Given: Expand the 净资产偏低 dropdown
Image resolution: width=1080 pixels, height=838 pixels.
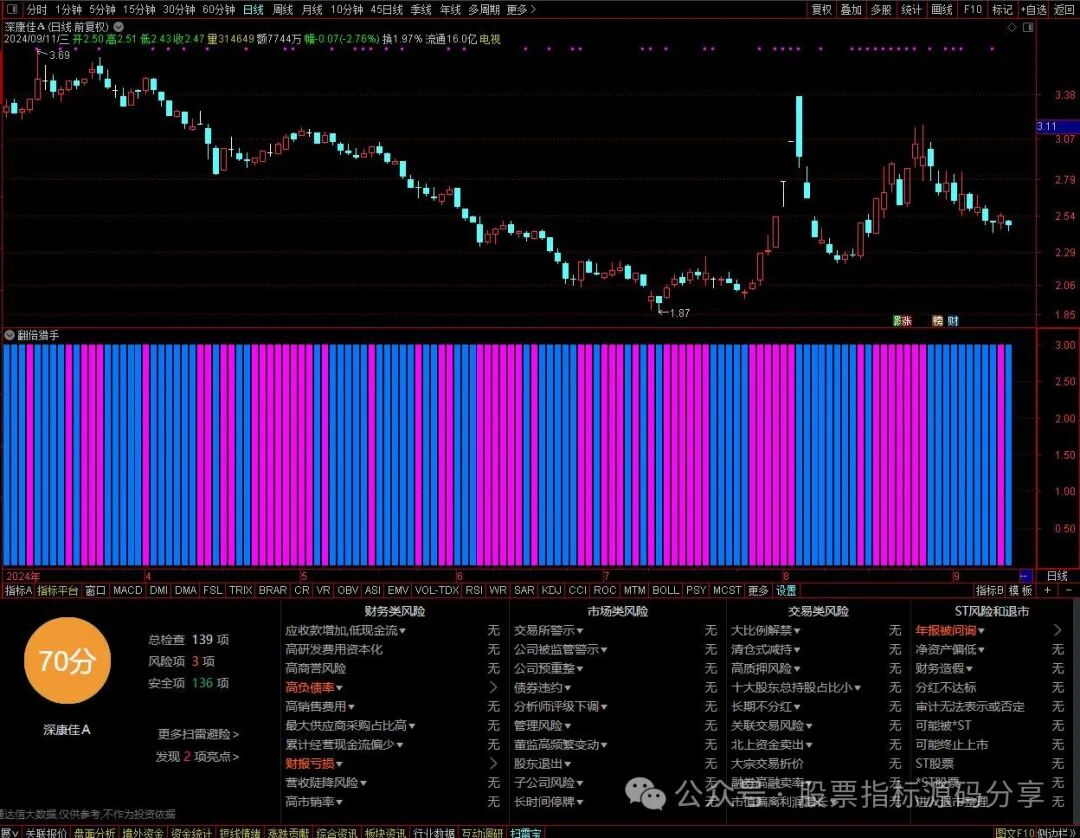Looking at the screenshot, I should point(981,649).
